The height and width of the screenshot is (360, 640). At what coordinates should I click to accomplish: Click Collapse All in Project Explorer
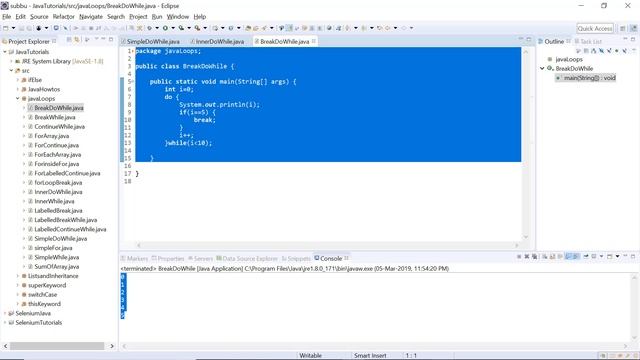(69, 40)
